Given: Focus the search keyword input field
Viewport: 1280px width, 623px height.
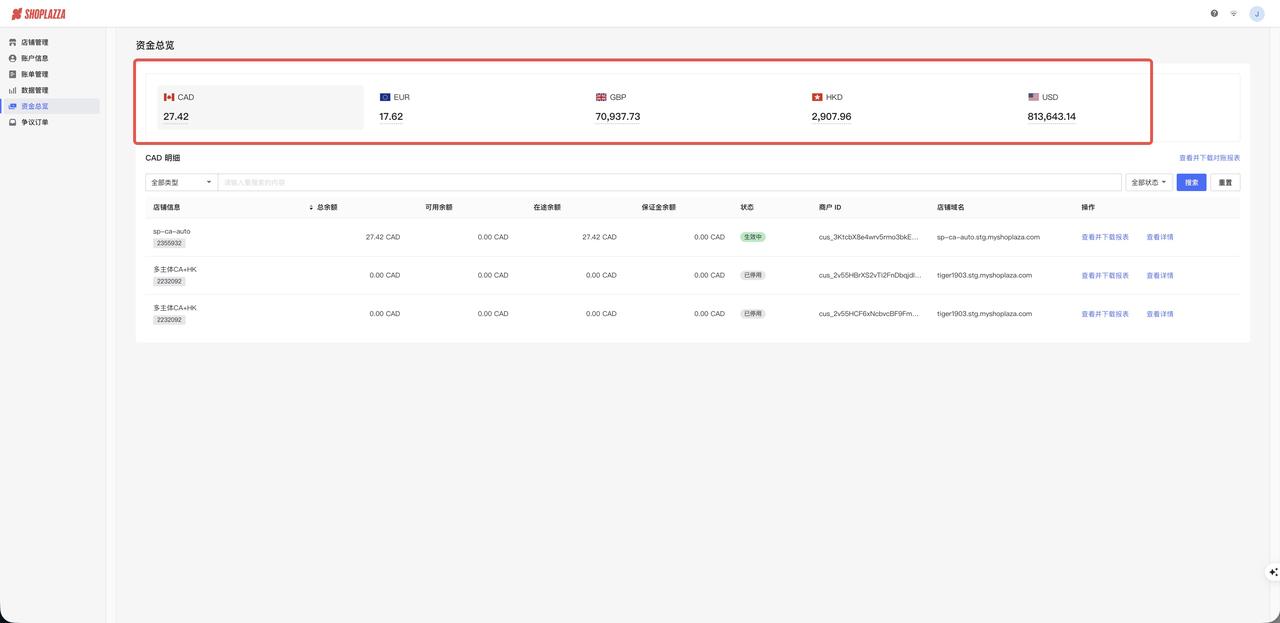Looking at the screenshot, I should point(669,183).
